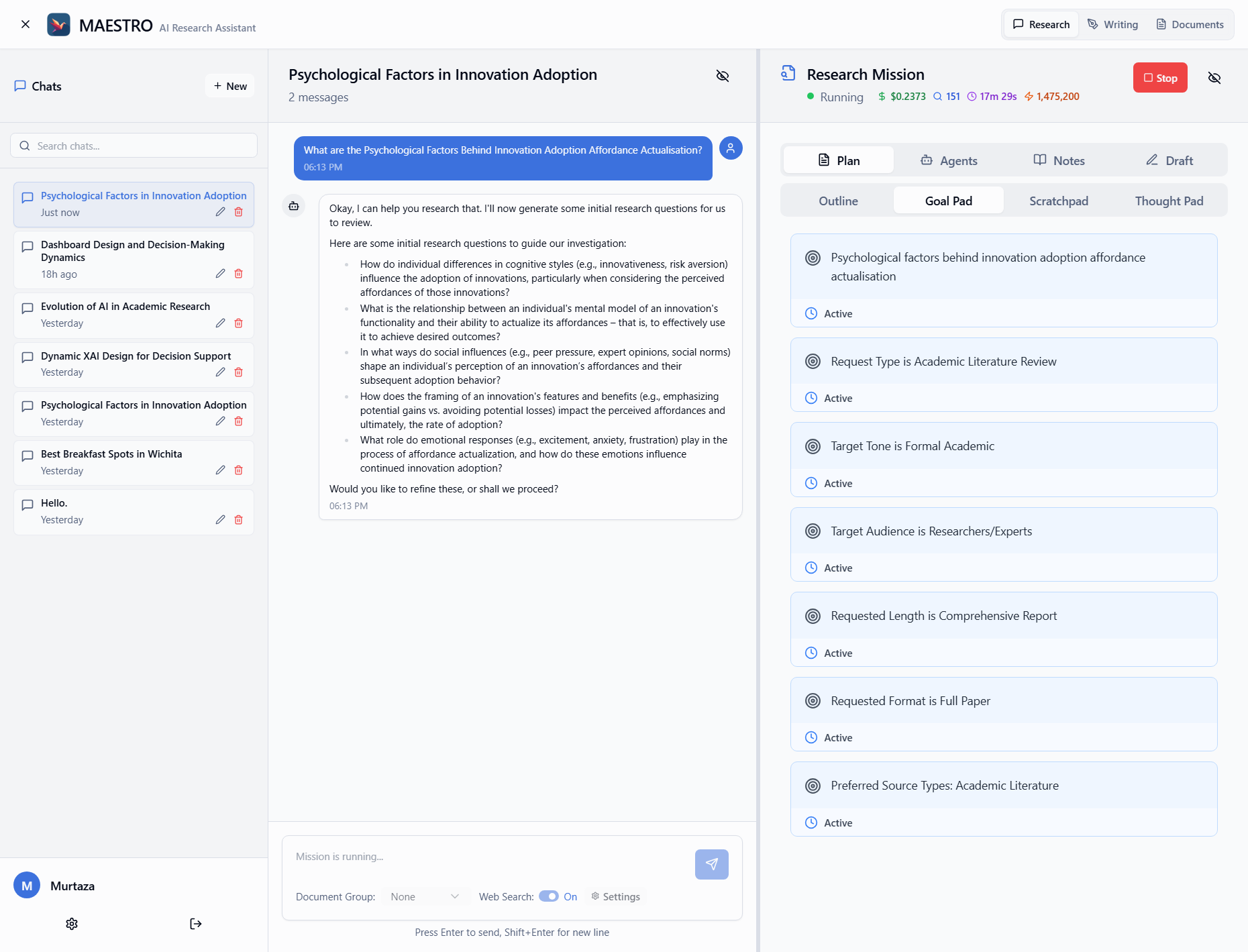Hide the Research Mission panel
This screenshot has width=1248, height=952.
point(1214,78)
